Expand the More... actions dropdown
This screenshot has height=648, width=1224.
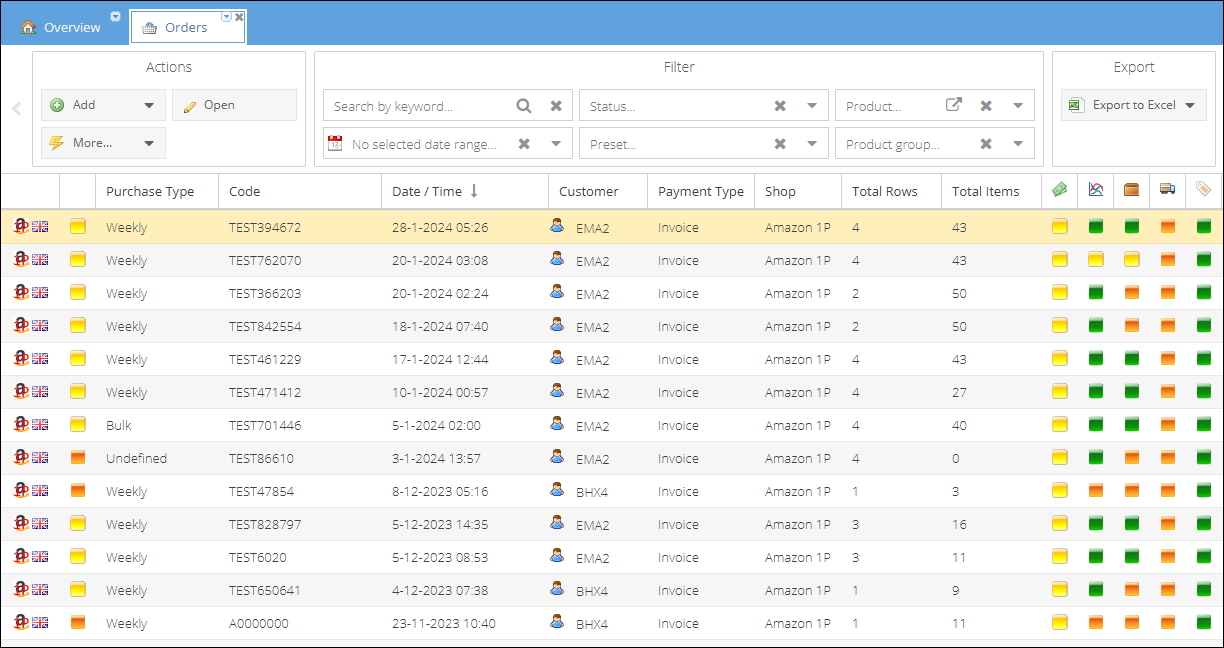(x=149, y=143)
